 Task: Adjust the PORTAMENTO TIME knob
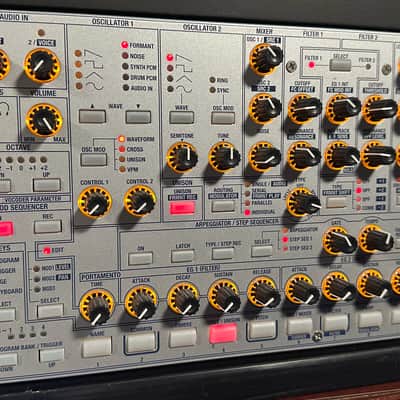97,307
